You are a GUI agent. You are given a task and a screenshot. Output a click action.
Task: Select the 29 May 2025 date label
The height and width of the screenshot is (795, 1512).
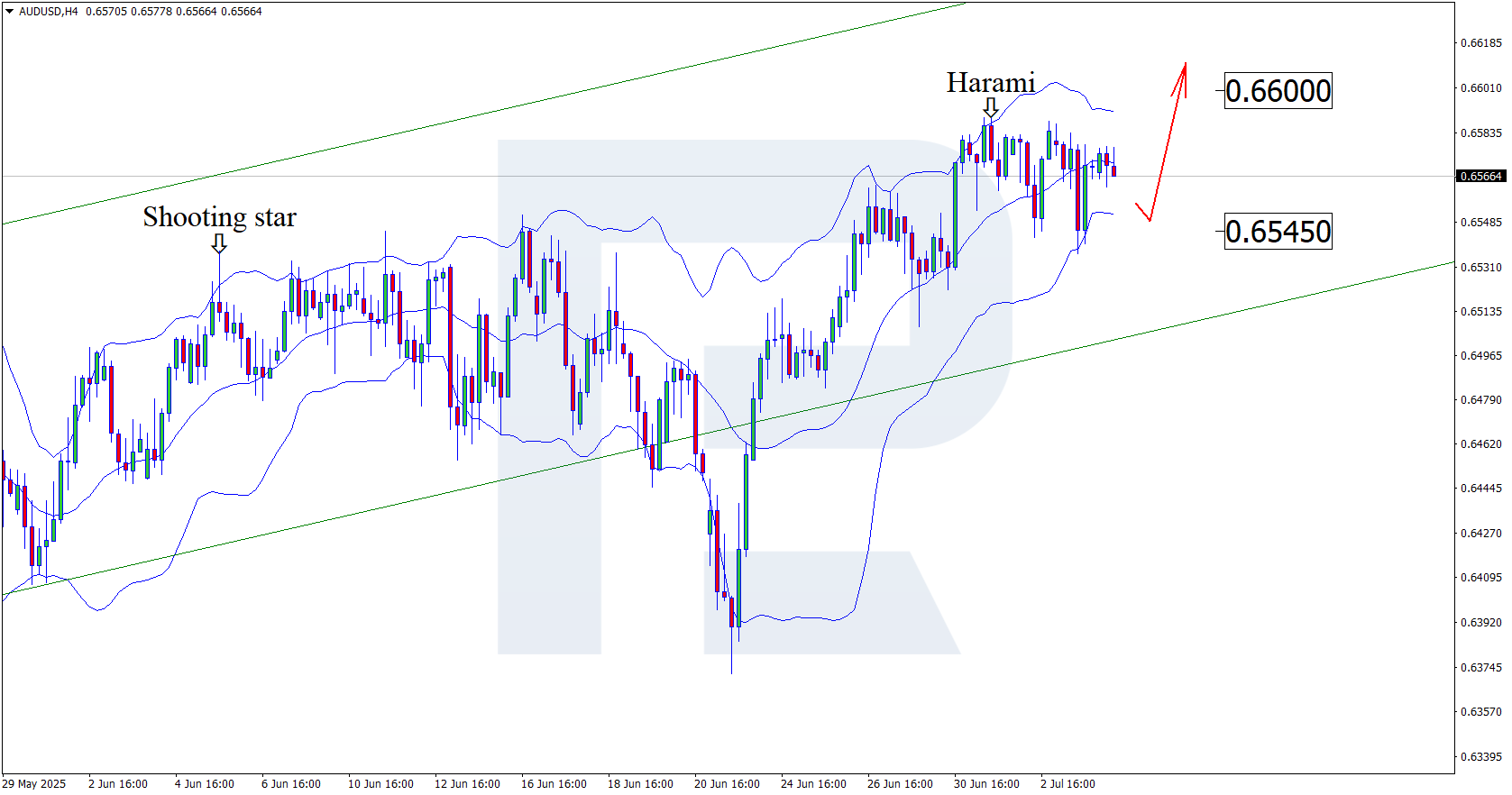click(34, 783)
